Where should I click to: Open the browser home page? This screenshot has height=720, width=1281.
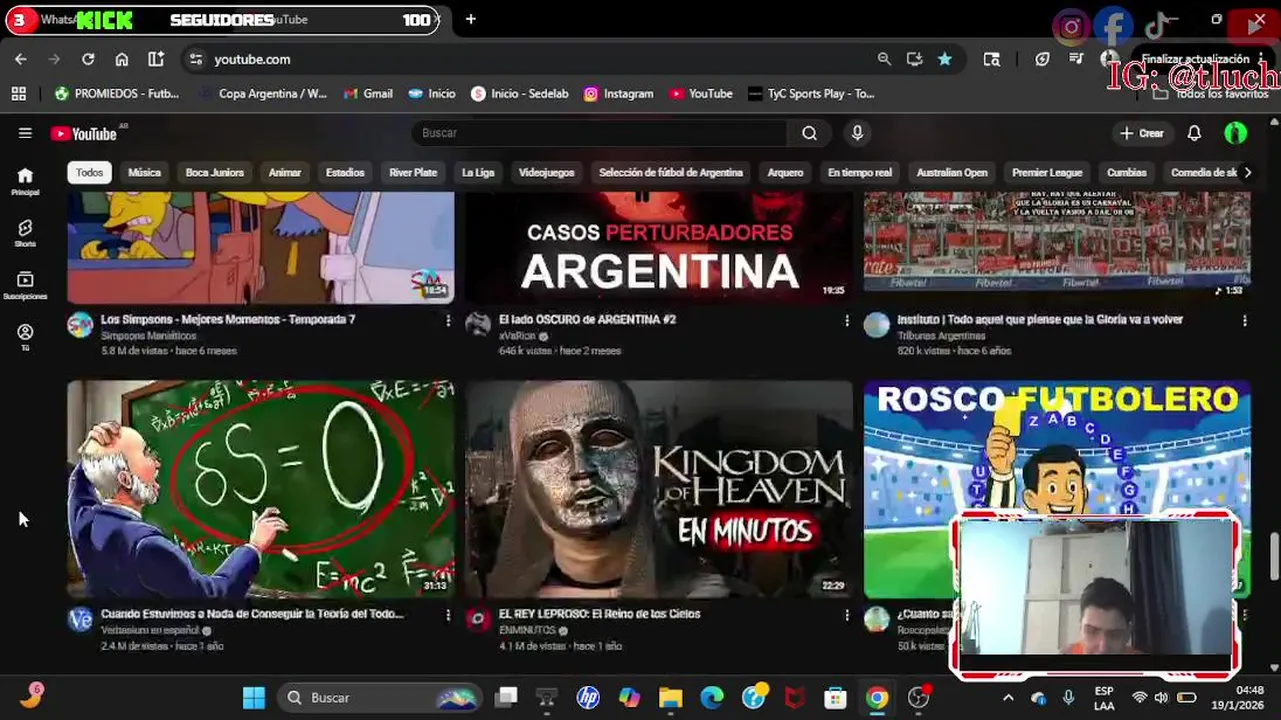[122, 59]
